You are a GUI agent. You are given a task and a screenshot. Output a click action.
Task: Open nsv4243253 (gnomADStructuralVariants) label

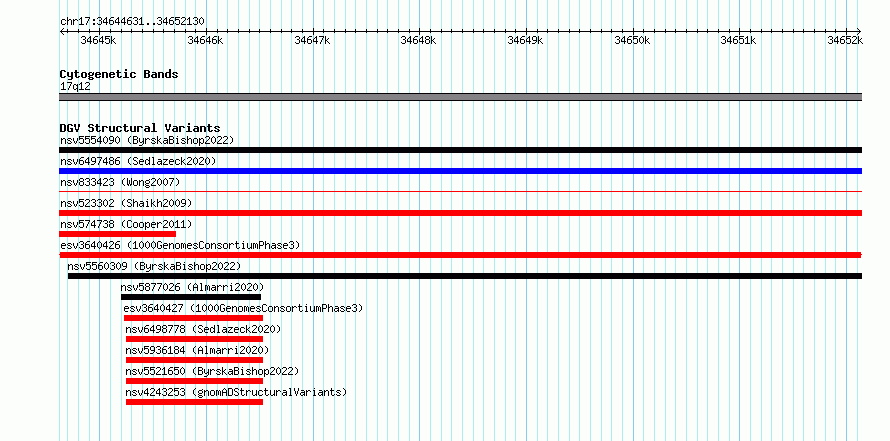tap(236, 392)
